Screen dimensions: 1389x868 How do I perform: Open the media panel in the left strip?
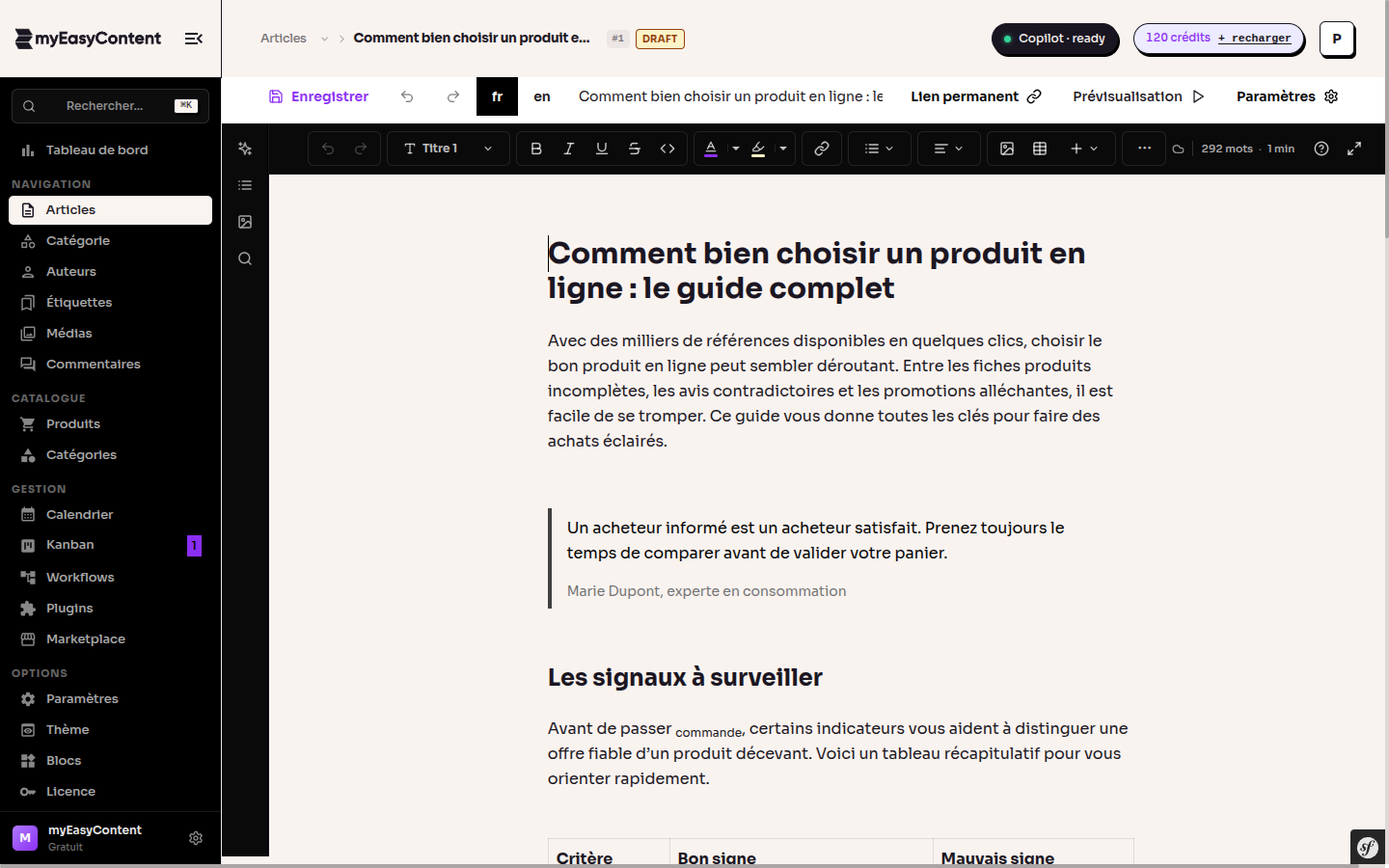point(245,222)
